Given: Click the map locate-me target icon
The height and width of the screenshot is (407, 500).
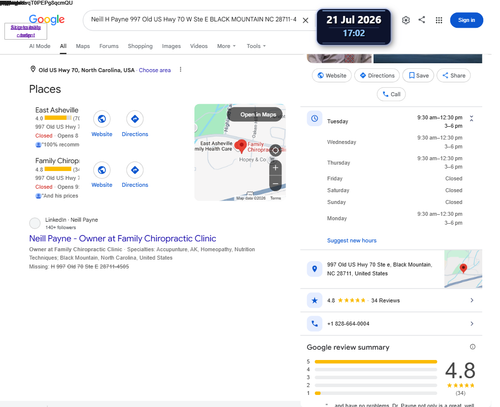Looking at the screenshot, I should 275,150.
